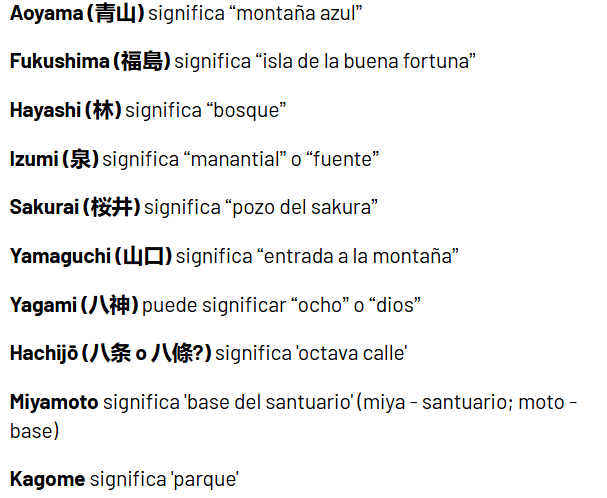The width and height of the screenshot is (607, 498).
Task: Click the bold name Fukushima (福島)
Action: coord(90,62)
